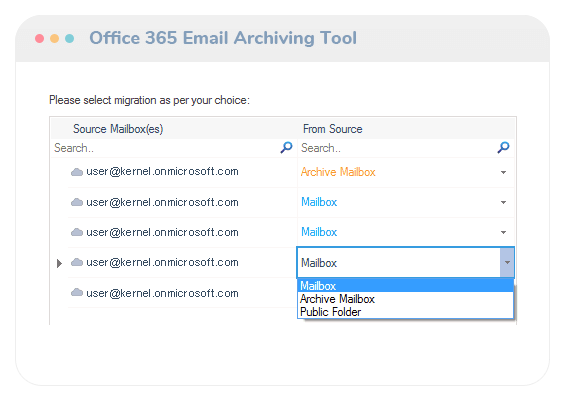Click the From Source column header
The height and width of the screenshot is (401, 565).
pyautogui.click(x=333, y=129)
